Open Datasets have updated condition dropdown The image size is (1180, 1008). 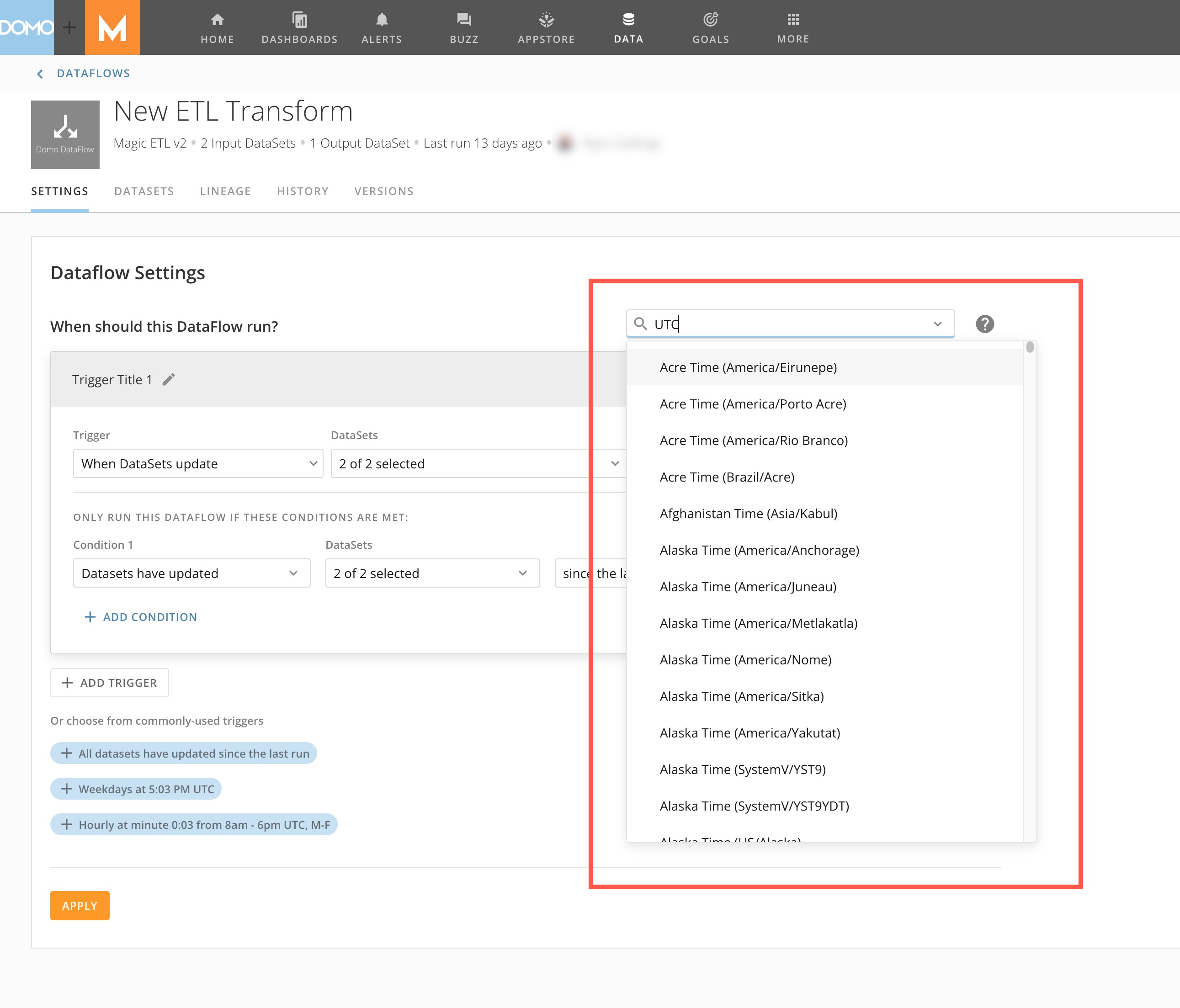191,573
